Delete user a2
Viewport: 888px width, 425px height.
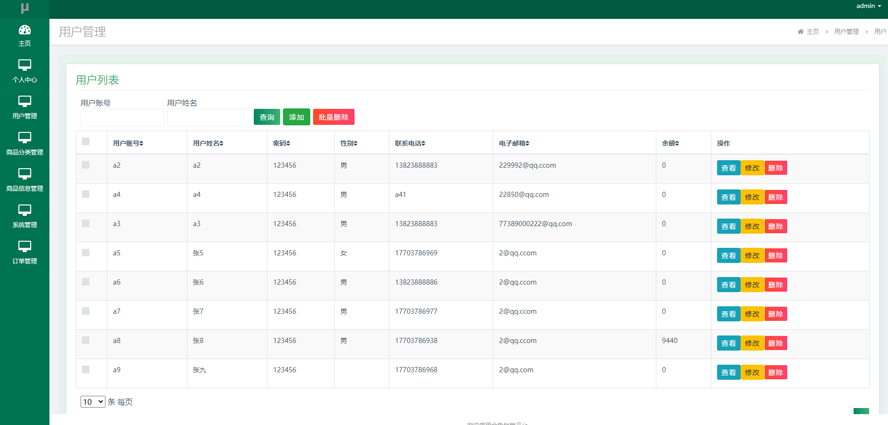775,168
